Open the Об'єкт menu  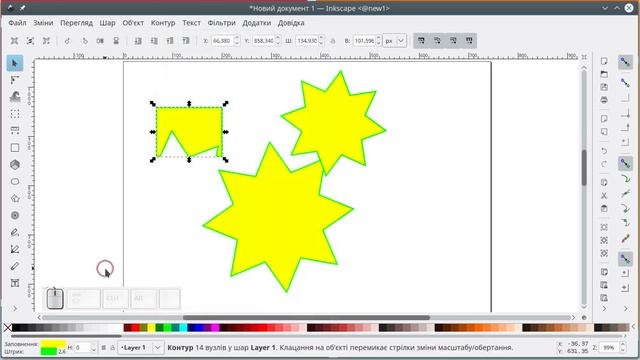(133, 23)
